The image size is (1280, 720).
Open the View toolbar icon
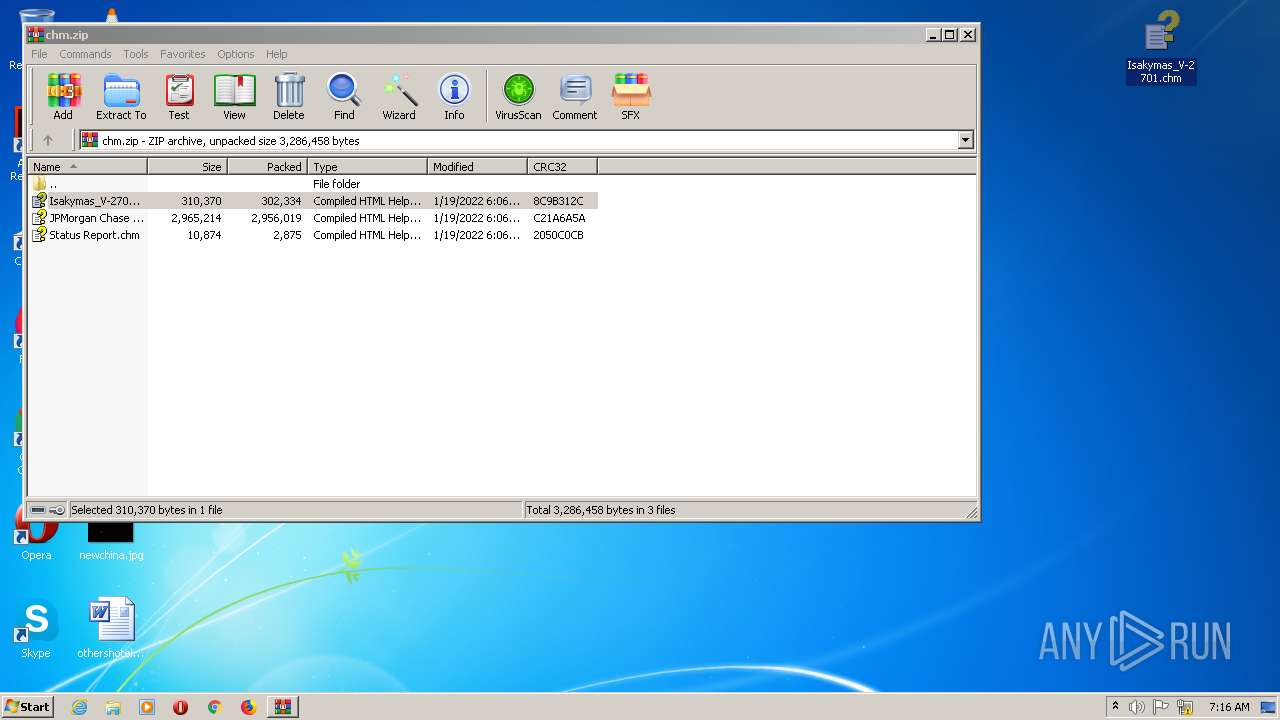[x=234, y=96]
